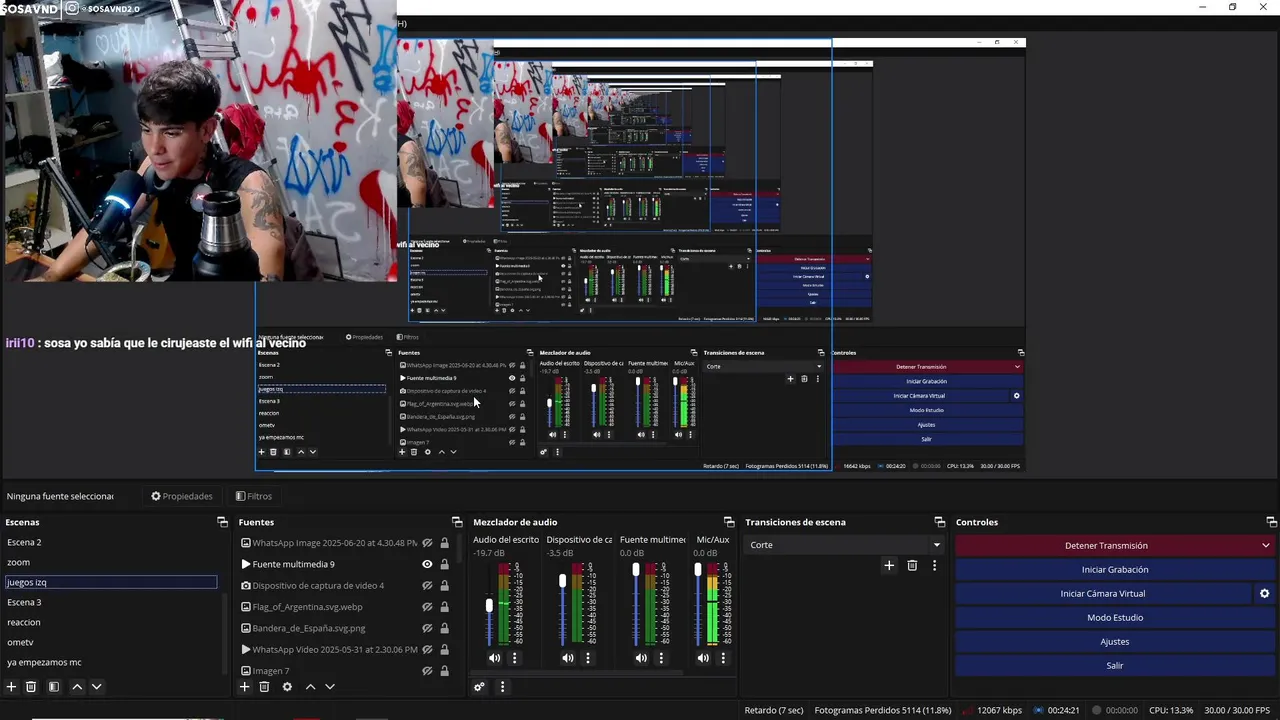Move source up in Fuentes toolbar
This screenshot has height=720, width=1280.
tap(310, 687)
